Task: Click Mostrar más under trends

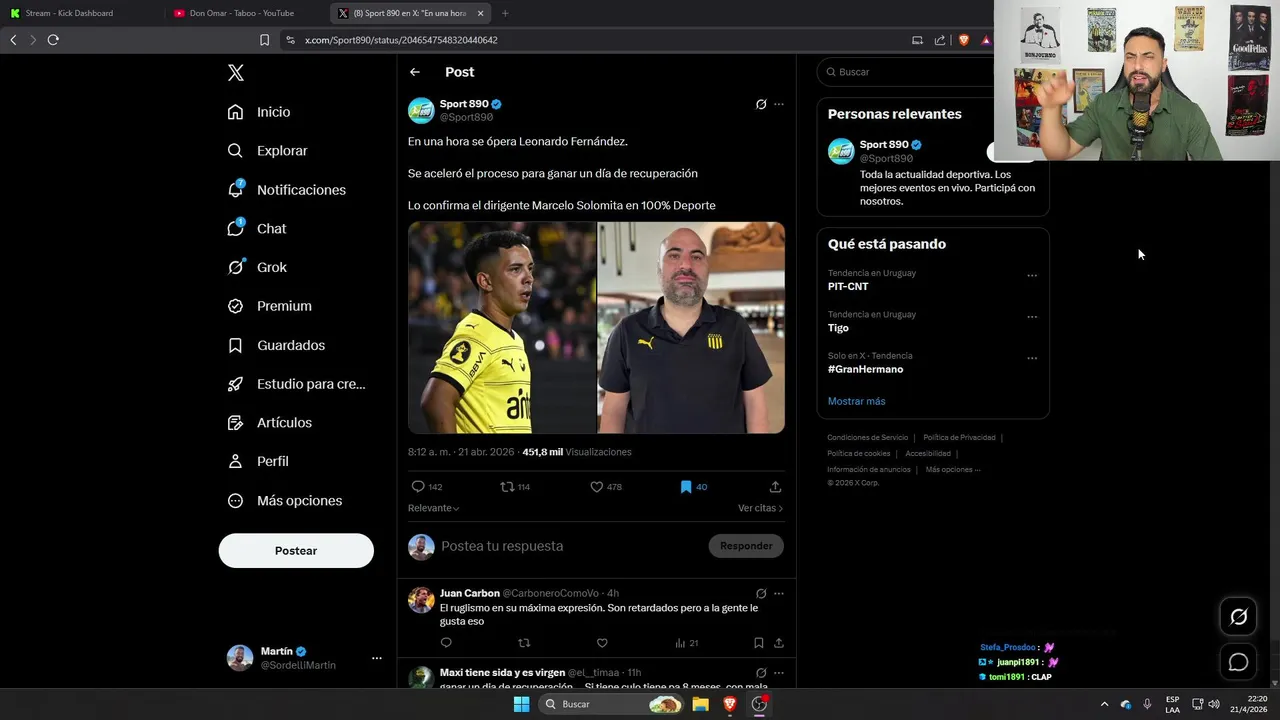Action: (856, 401)
